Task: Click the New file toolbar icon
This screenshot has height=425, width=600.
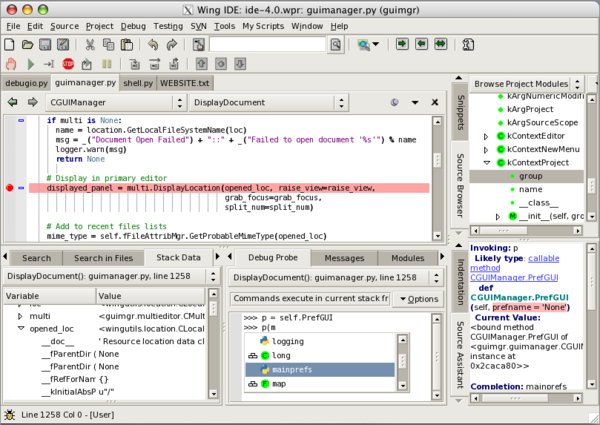Action: pyautogui.click(x=11, y=45)
